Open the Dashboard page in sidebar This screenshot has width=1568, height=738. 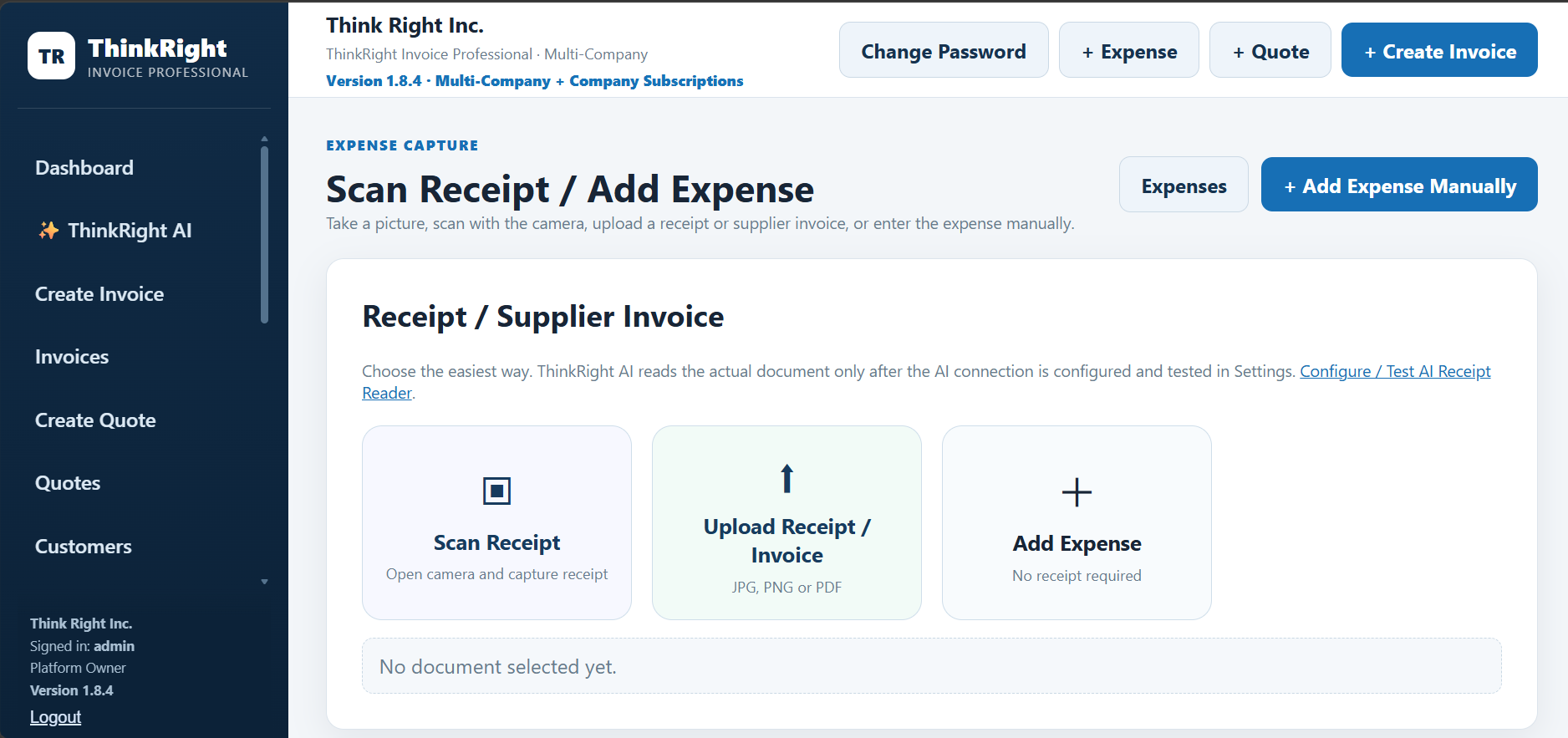coord(84,168)
